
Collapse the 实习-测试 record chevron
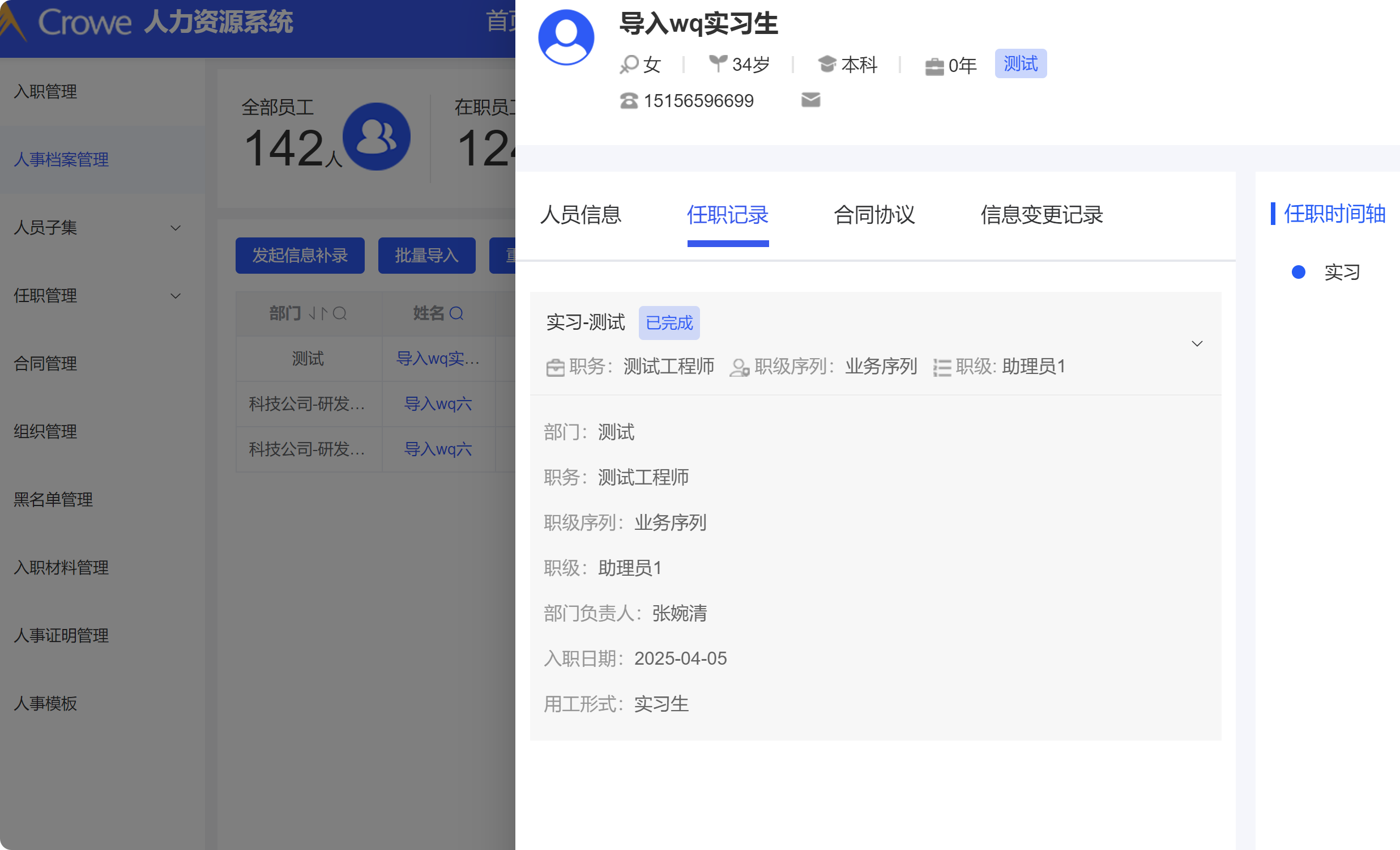[x=1197, y=343]
